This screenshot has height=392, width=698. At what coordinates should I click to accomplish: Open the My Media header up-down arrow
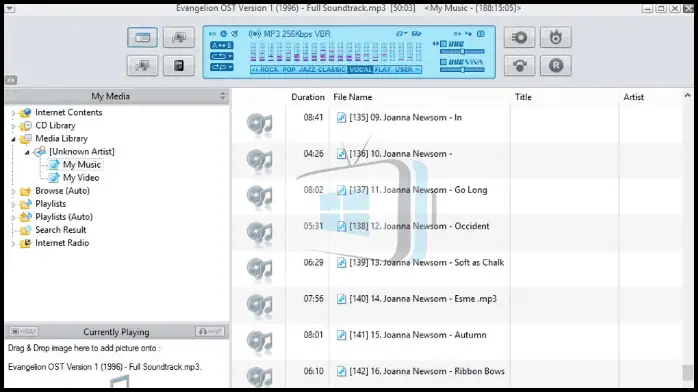[223, 96]
